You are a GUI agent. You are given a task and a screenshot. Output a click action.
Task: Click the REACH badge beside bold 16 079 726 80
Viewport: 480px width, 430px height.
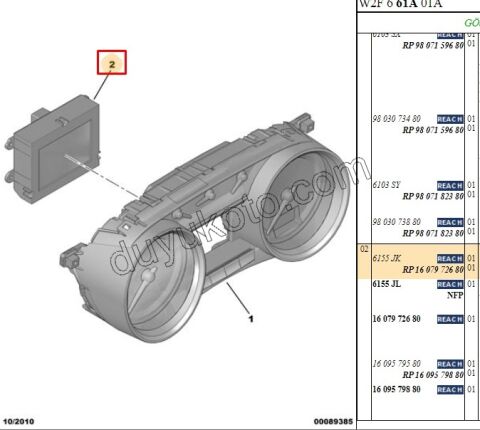point(450,319)
